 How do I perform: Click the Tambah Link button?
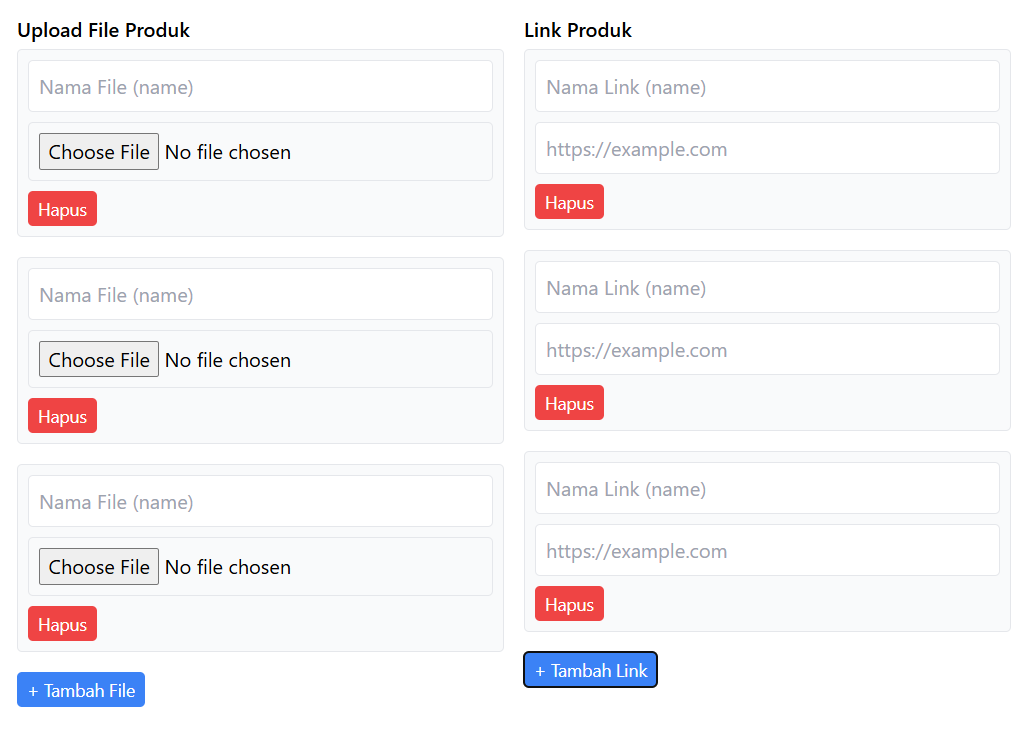[590, 669]
